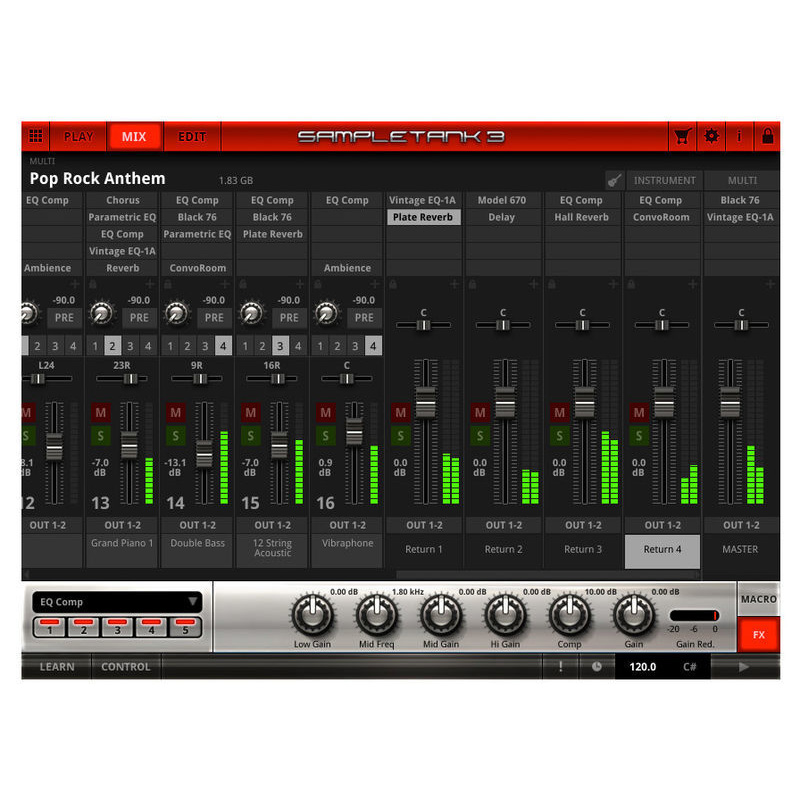Select the Plate Reverb effect on Return 1
Image resolution: width=800 pixels, height=800 pixels.
[x=422, y=217]
